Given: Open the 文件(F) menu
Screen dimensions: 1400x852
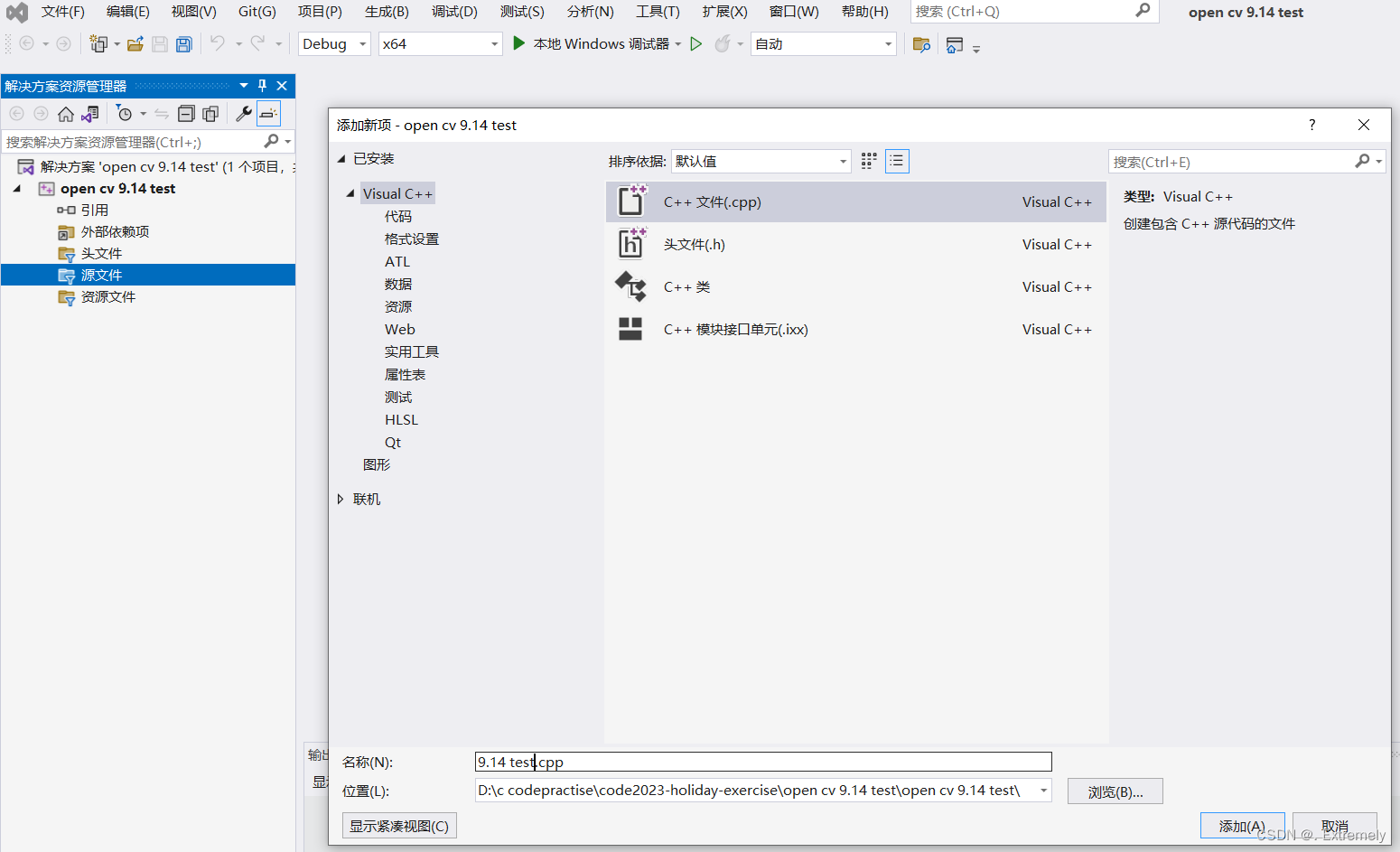Looking at the screenshot, I should click(63, 12).
